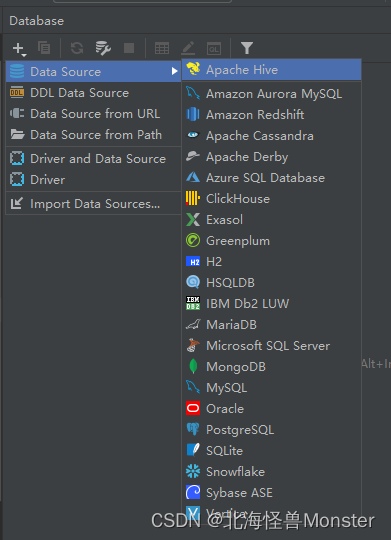The image size is (391, 540).
Task: Select PostgreSQL data source
Action: tap(271, 430)
